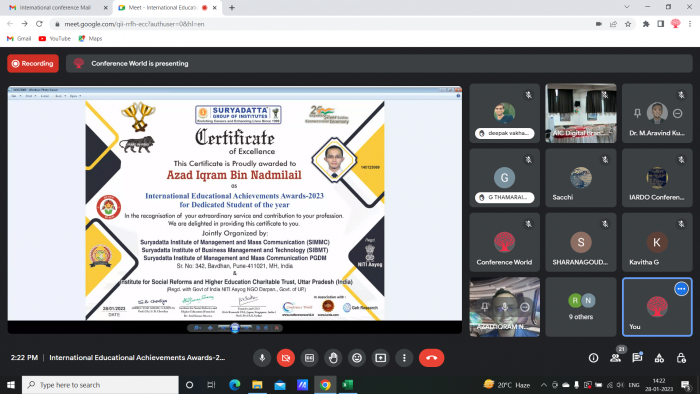The height and width of the screenshot is (394, 700).
Task: Open the YouTube bookmark
Action: click(55, 38)
